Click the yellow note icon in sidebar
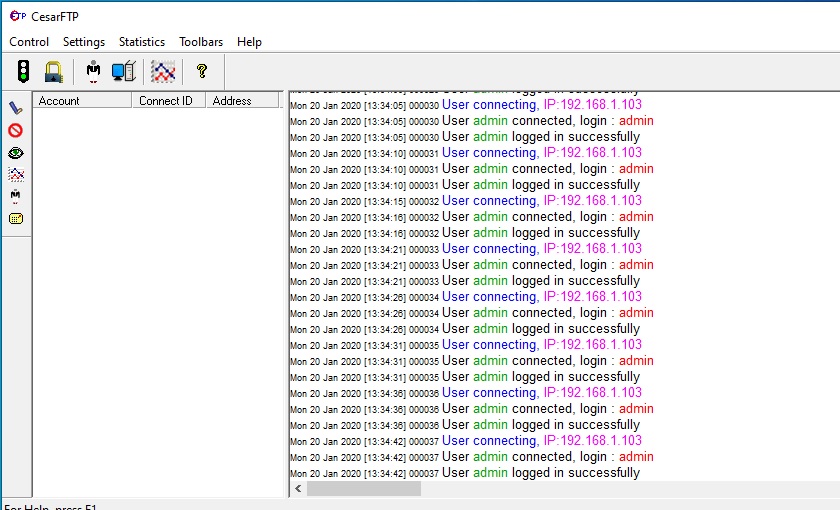Viewport: 840px width, 510px height. pyautogui.click(x=16, y=219)
